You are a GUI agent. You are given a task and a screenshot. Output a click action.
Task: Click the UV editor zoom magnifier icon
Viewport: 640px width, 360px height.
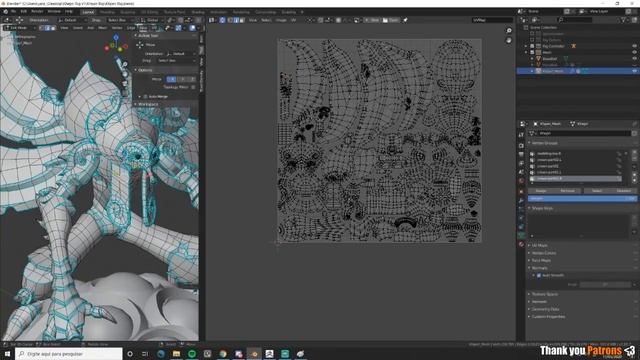(509, 31)
